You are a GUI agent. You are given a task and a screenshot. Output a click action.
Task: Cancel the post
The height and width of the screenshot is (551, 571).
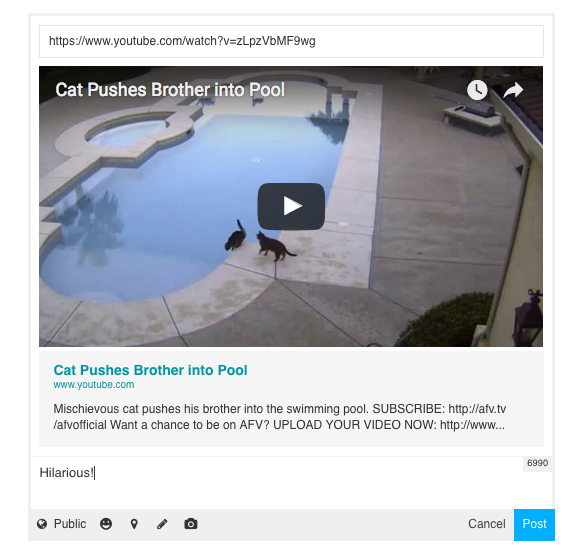click(x=487, y=524)
